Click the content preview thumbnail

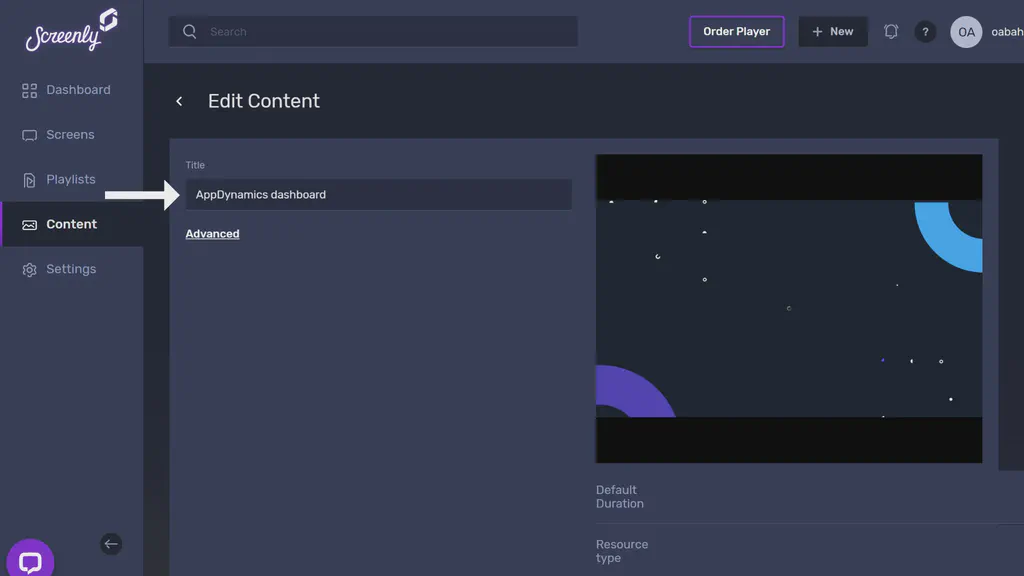[788, 306]
